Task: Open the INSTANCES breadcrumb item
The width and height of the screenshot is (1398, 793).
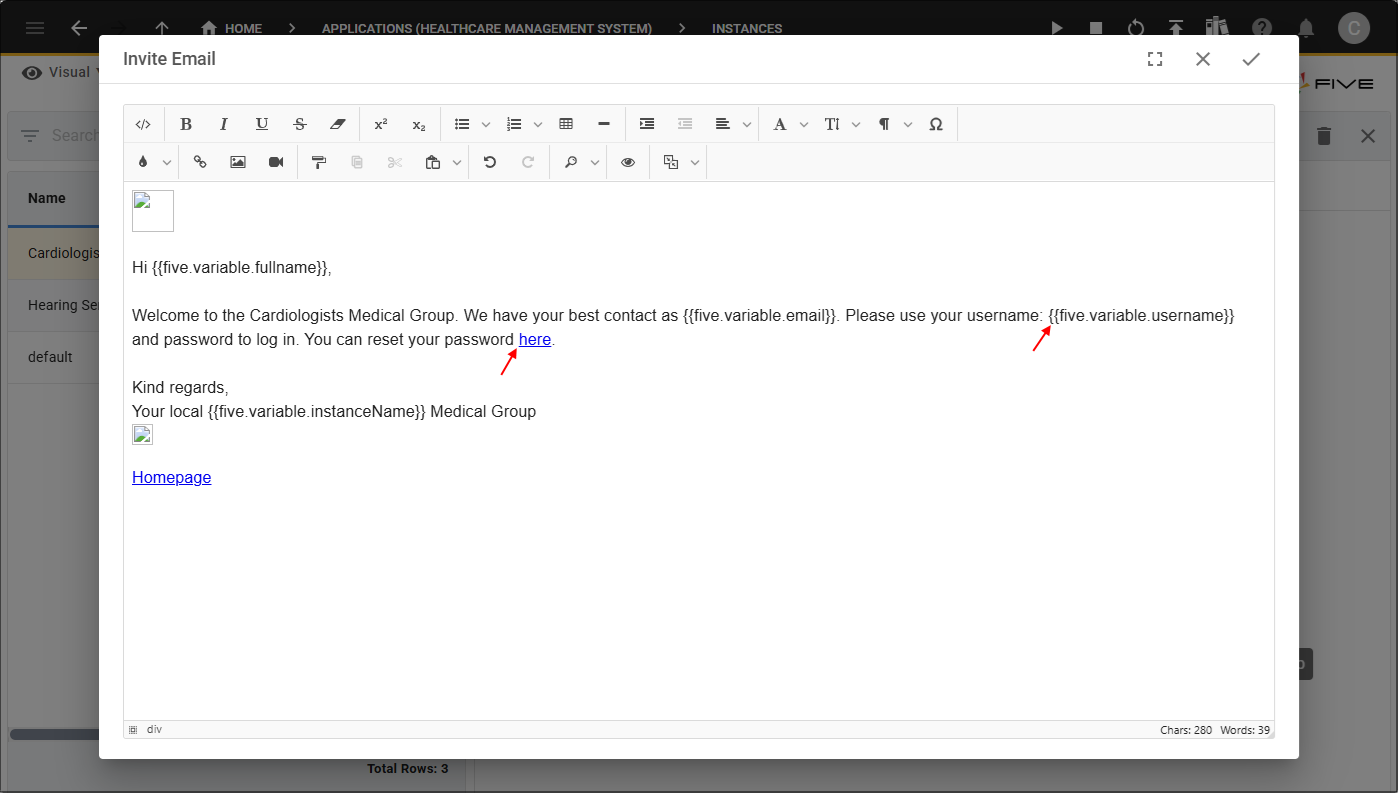Action: (746, 28)
